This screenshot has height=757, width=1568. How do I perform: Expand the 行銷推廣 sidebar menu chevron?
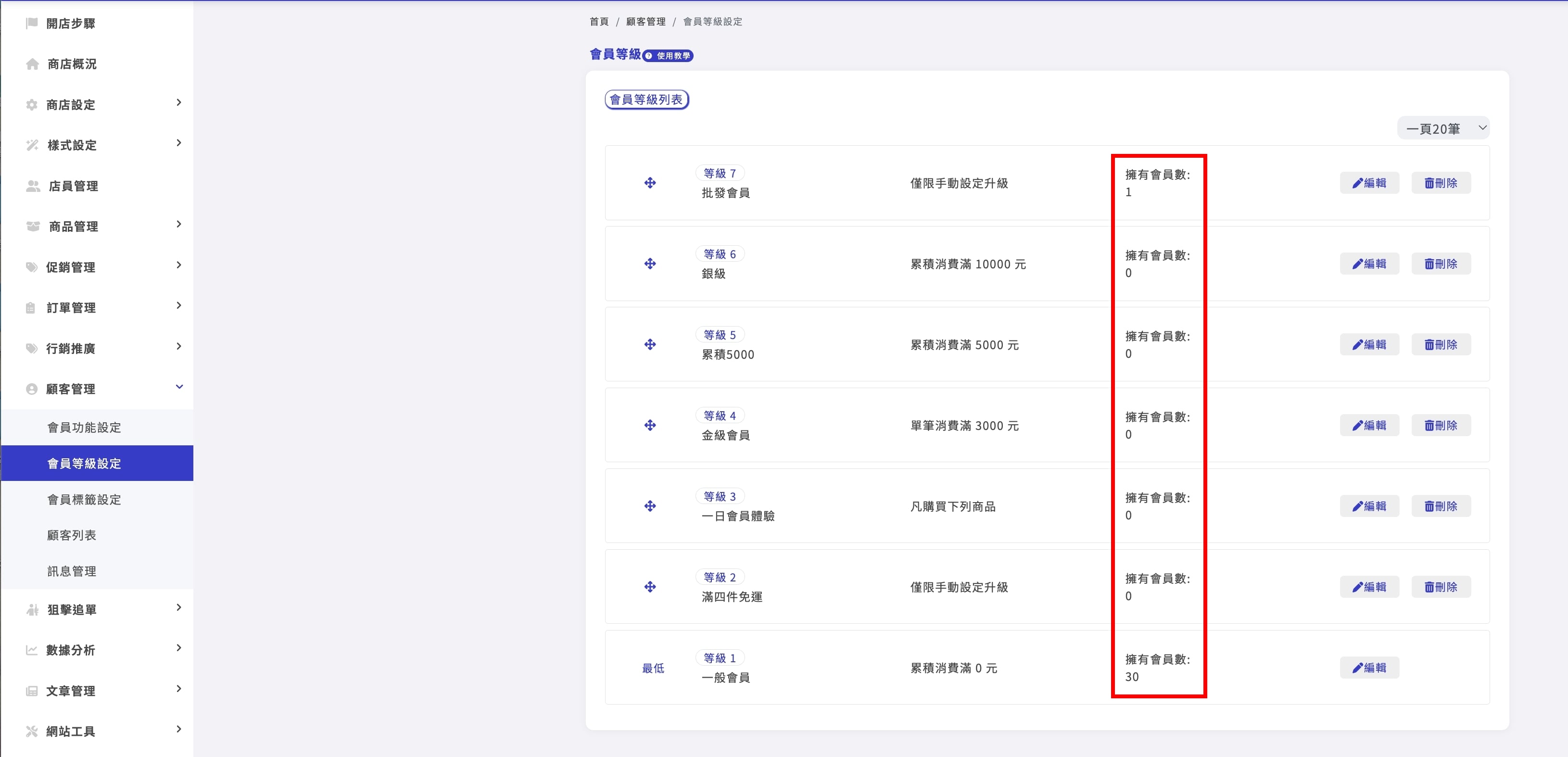178,346
